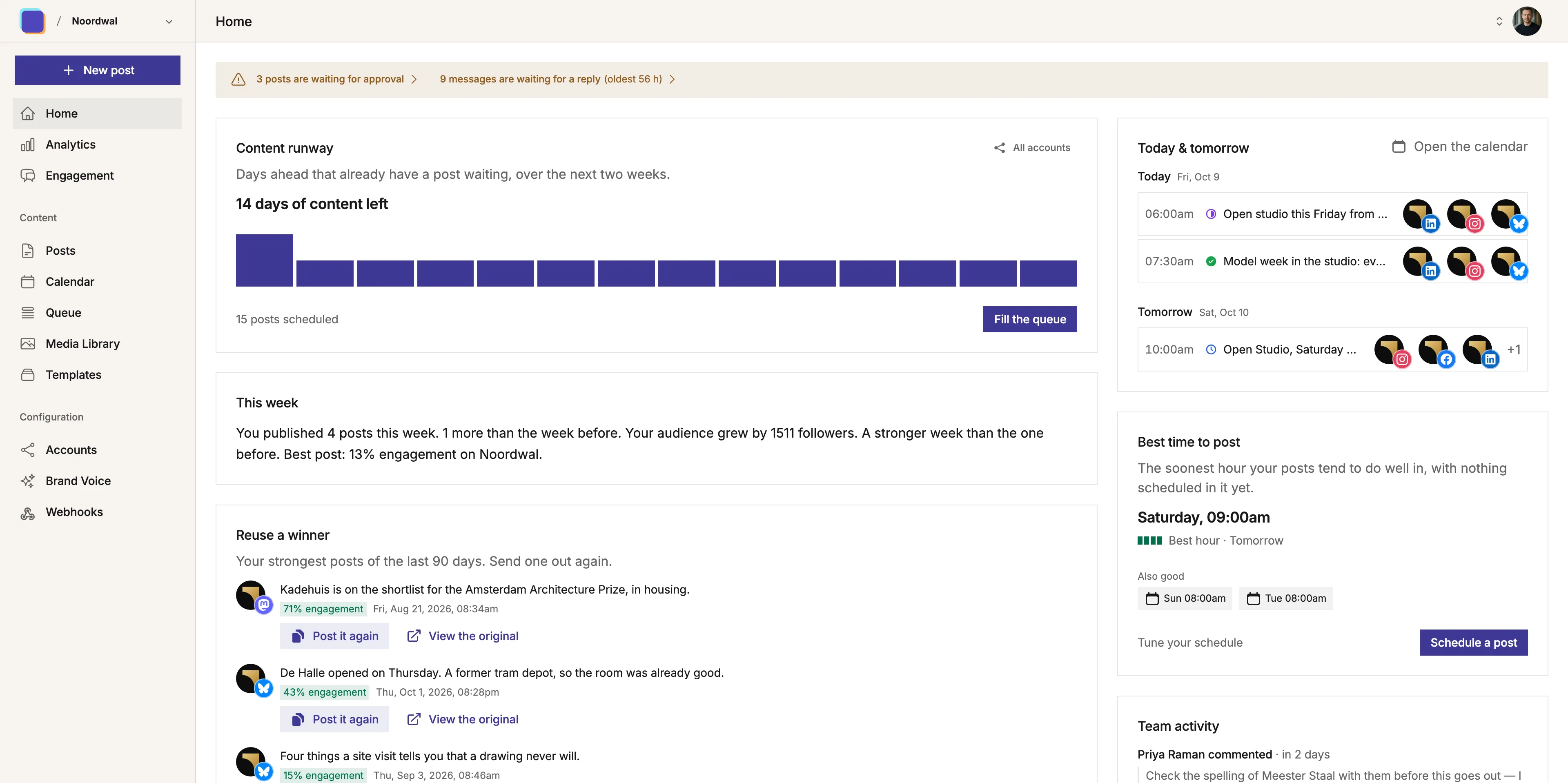Click the New post button

point(98,70)
